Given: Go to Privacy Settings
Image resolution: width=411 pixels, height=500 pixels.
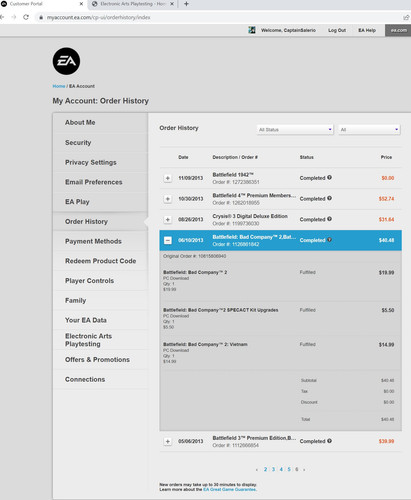Looking at the screenshot, I should [100, 162].
